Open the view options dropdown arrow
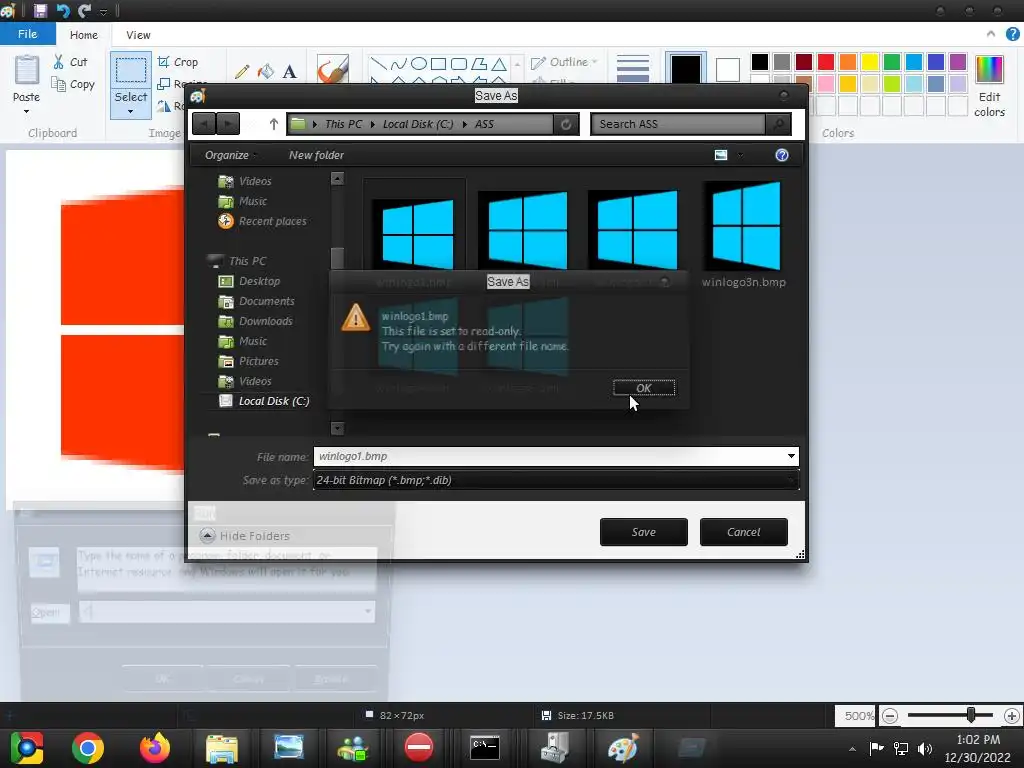 [741, 155]
